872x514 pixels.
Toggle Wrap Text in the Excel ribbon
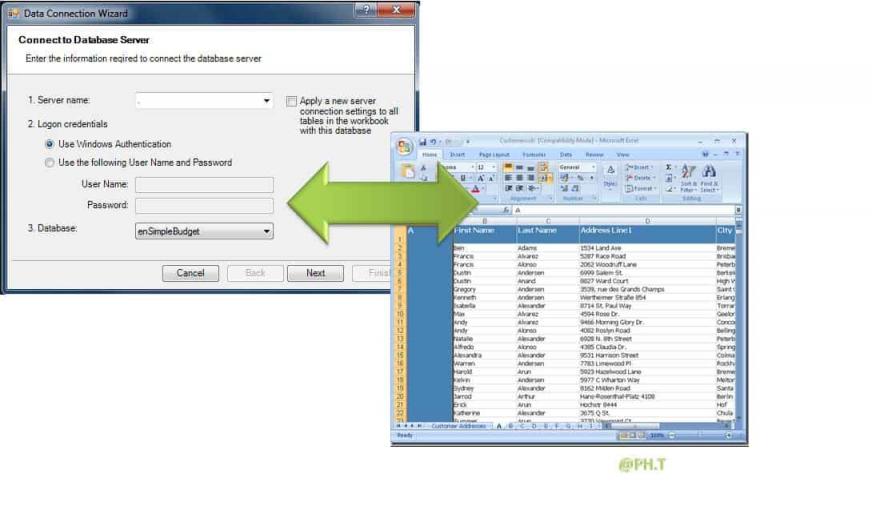pyautogui.click(x=543, y=167)
